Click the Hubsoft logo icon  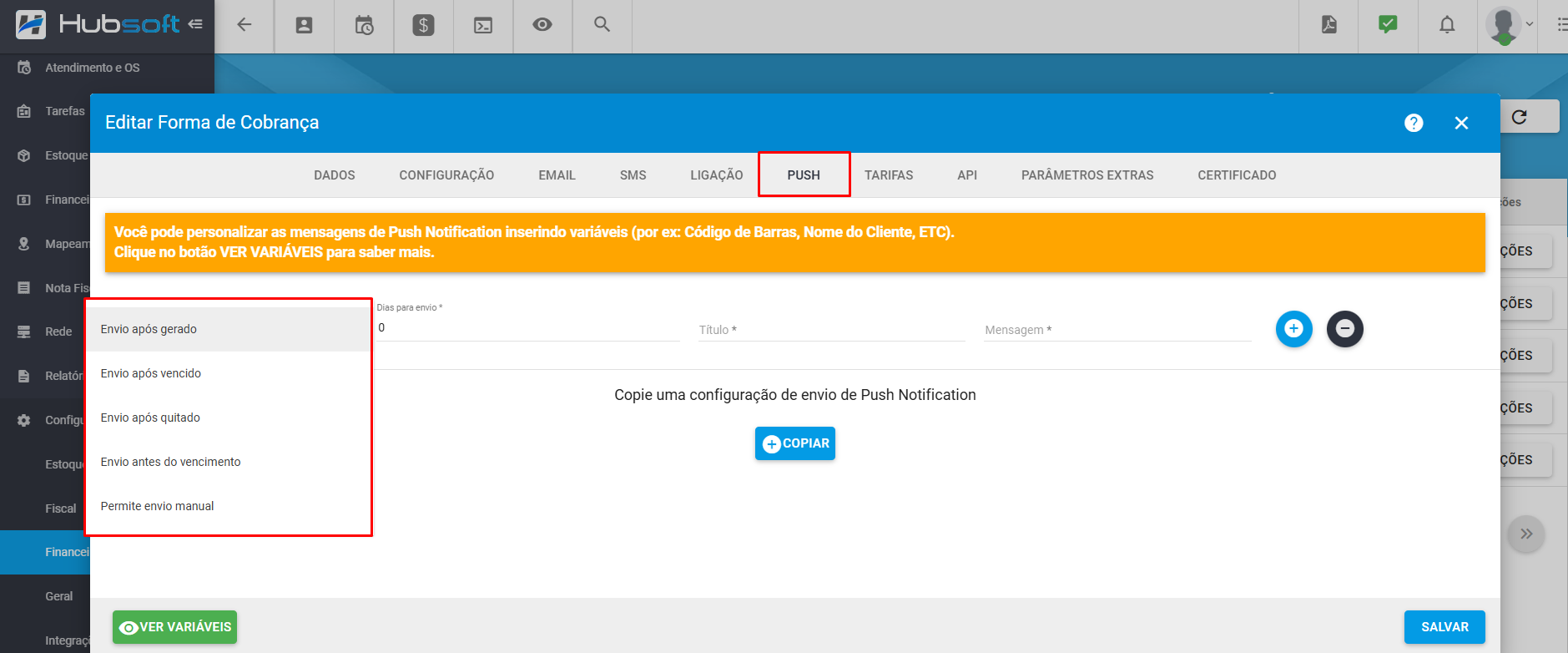coord(31,24)
